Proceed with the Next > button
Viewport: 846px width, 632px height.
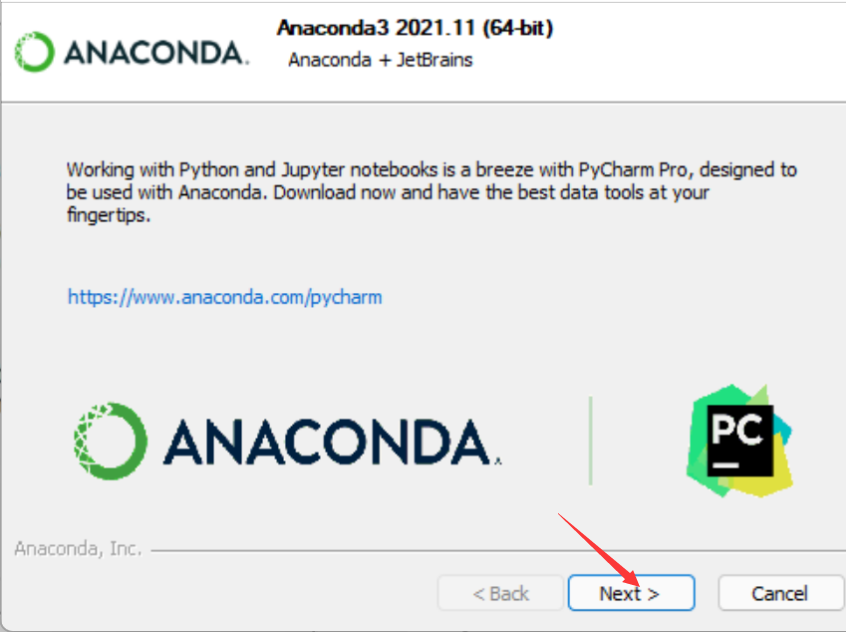(x=631, y=593)
